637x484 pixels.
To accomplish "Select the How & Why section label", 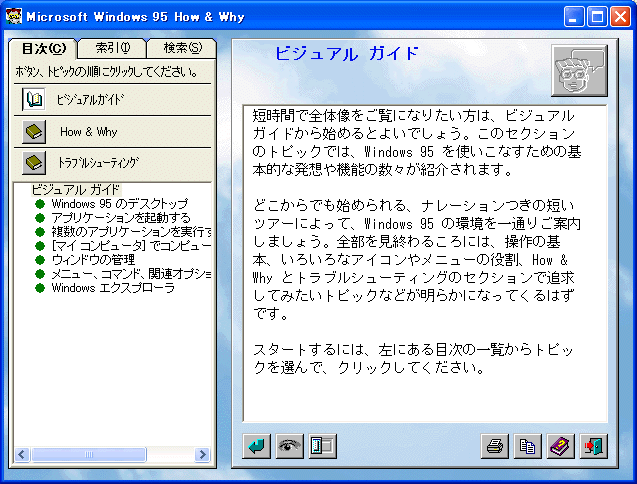I will [x=89, y=132].
